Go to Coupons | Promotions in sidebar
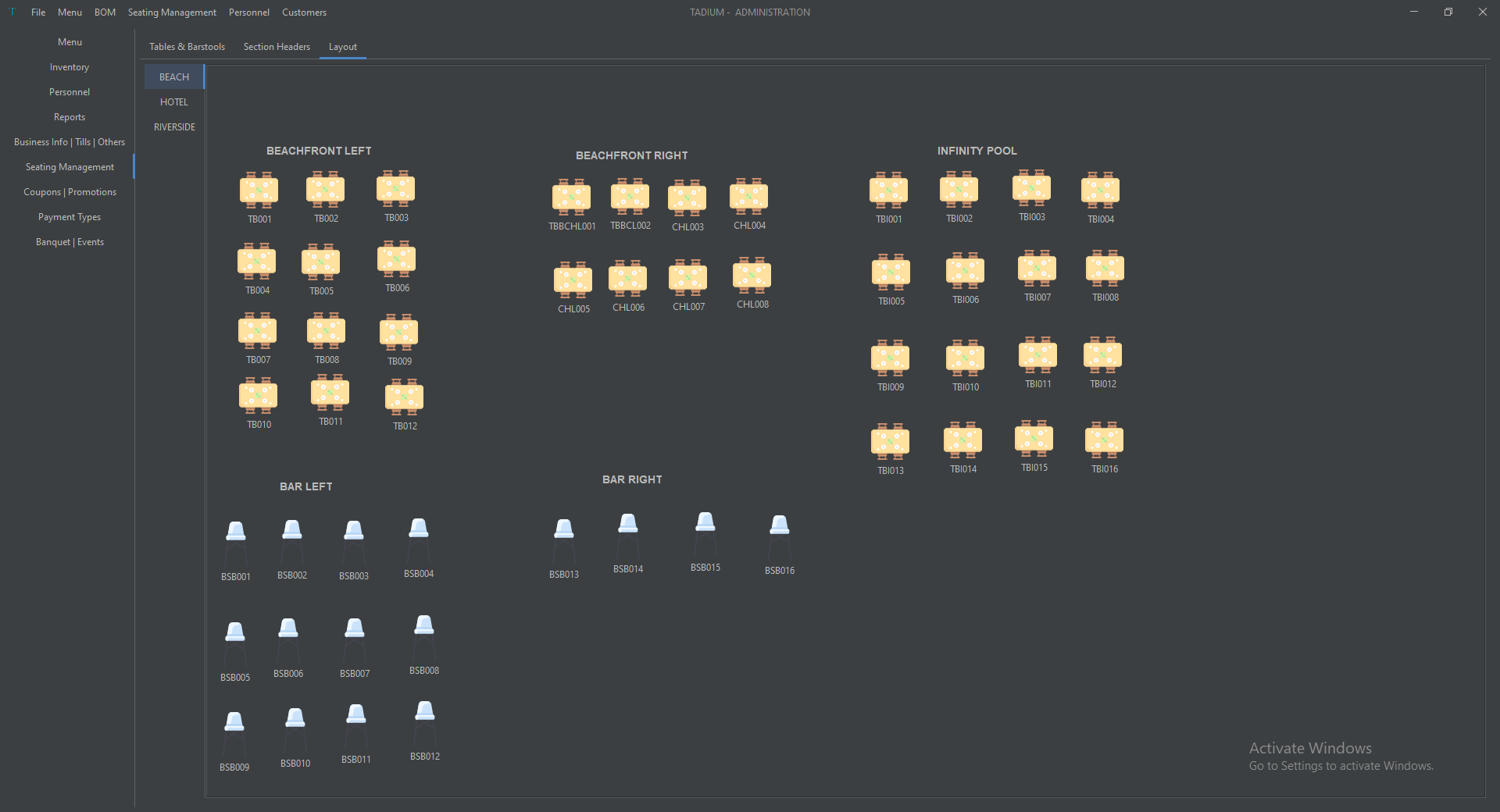Image resolution: width=1500 pixels, height=812 pixels. point(70,192)
